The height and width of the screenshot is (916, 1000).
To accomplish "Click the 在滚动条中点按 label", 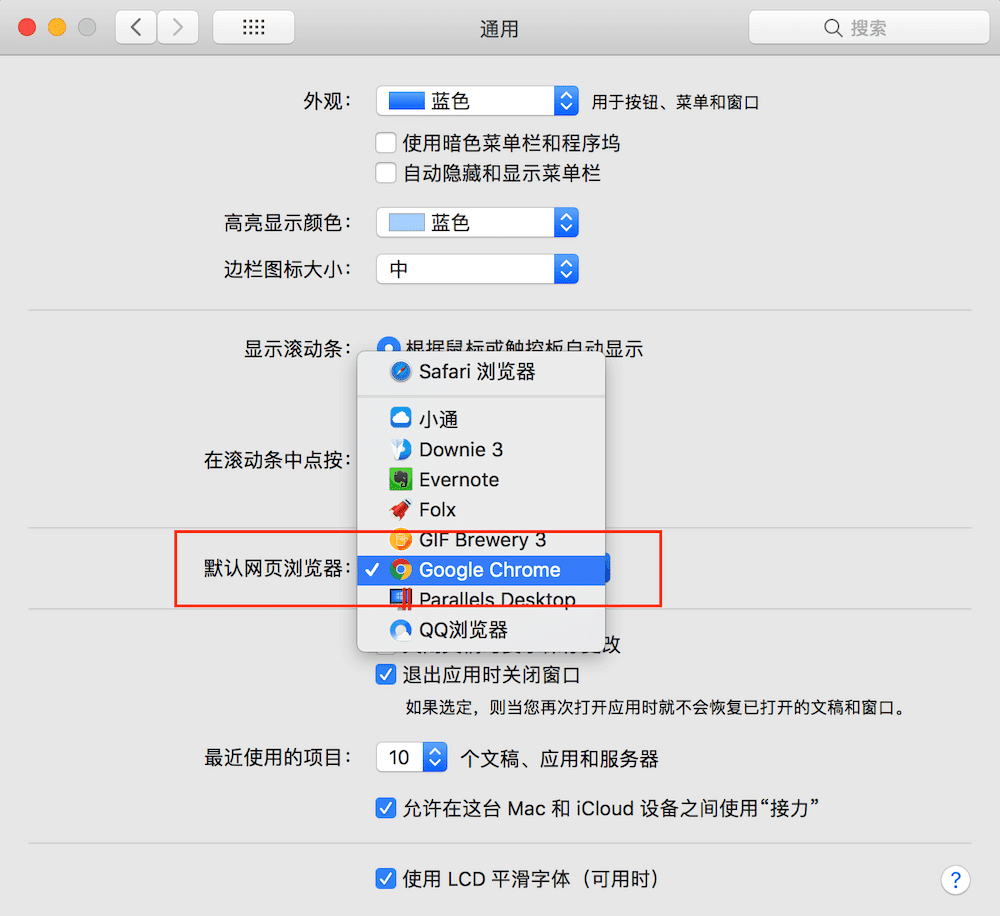I will [x=277, y=459].
